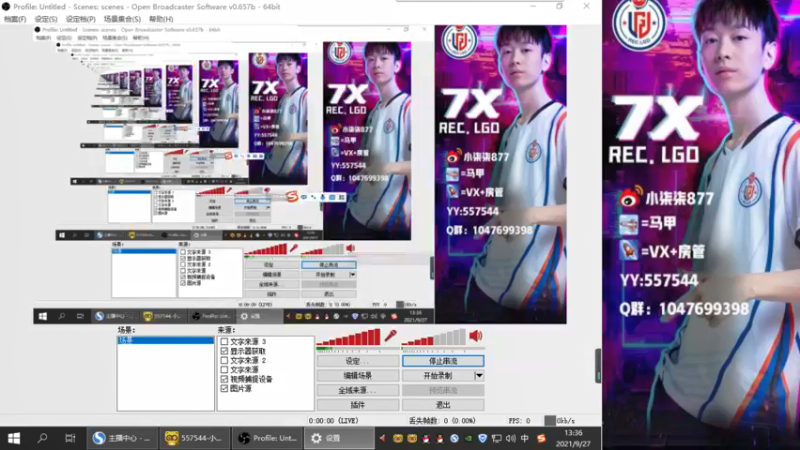Show hidden tray icons arrow

click(382, 438)
